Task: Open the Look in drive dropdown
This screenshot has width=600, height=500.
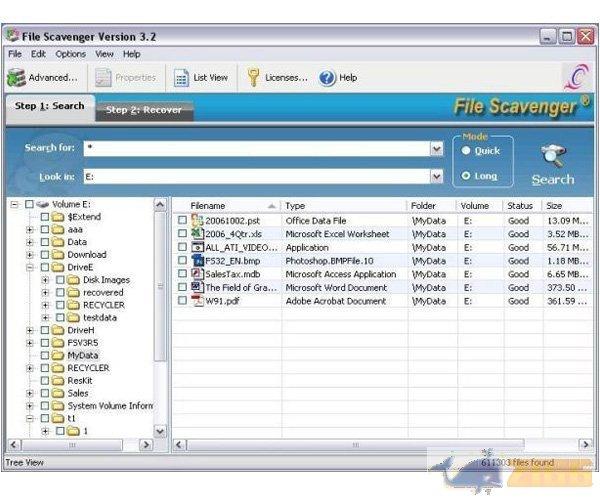Action: pyautogui.click(x=436, y=176)
